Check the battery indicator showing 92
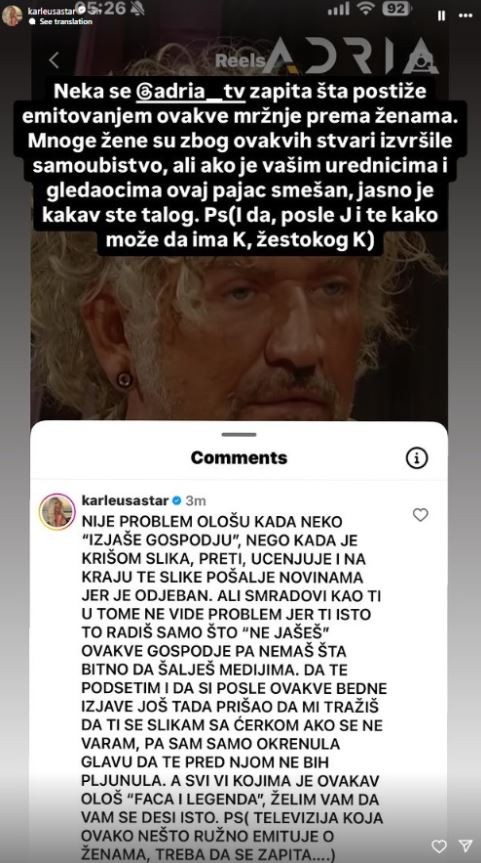Viewport: 481px width, 863px height. (396, 9)
